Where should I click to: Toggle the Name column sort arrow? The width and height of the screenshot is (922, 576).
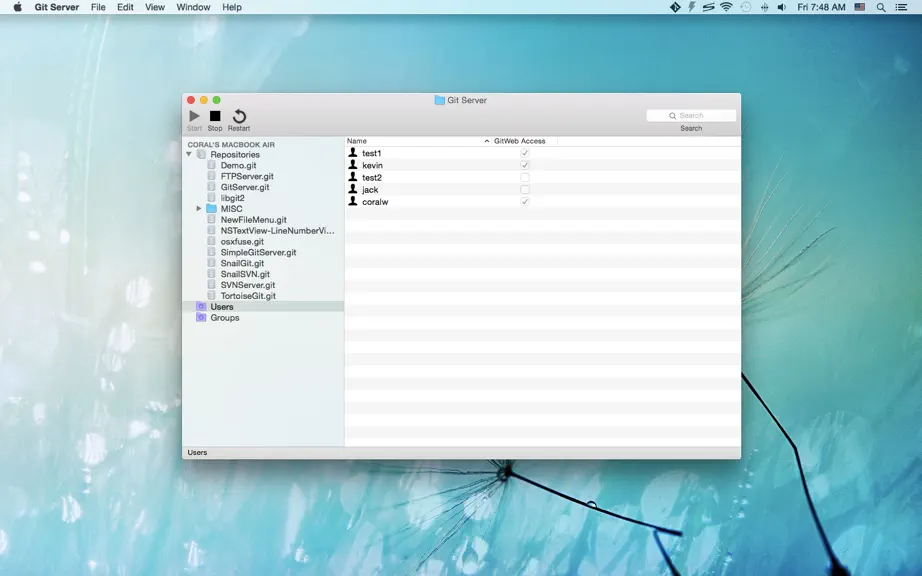(x=486, y=141)
